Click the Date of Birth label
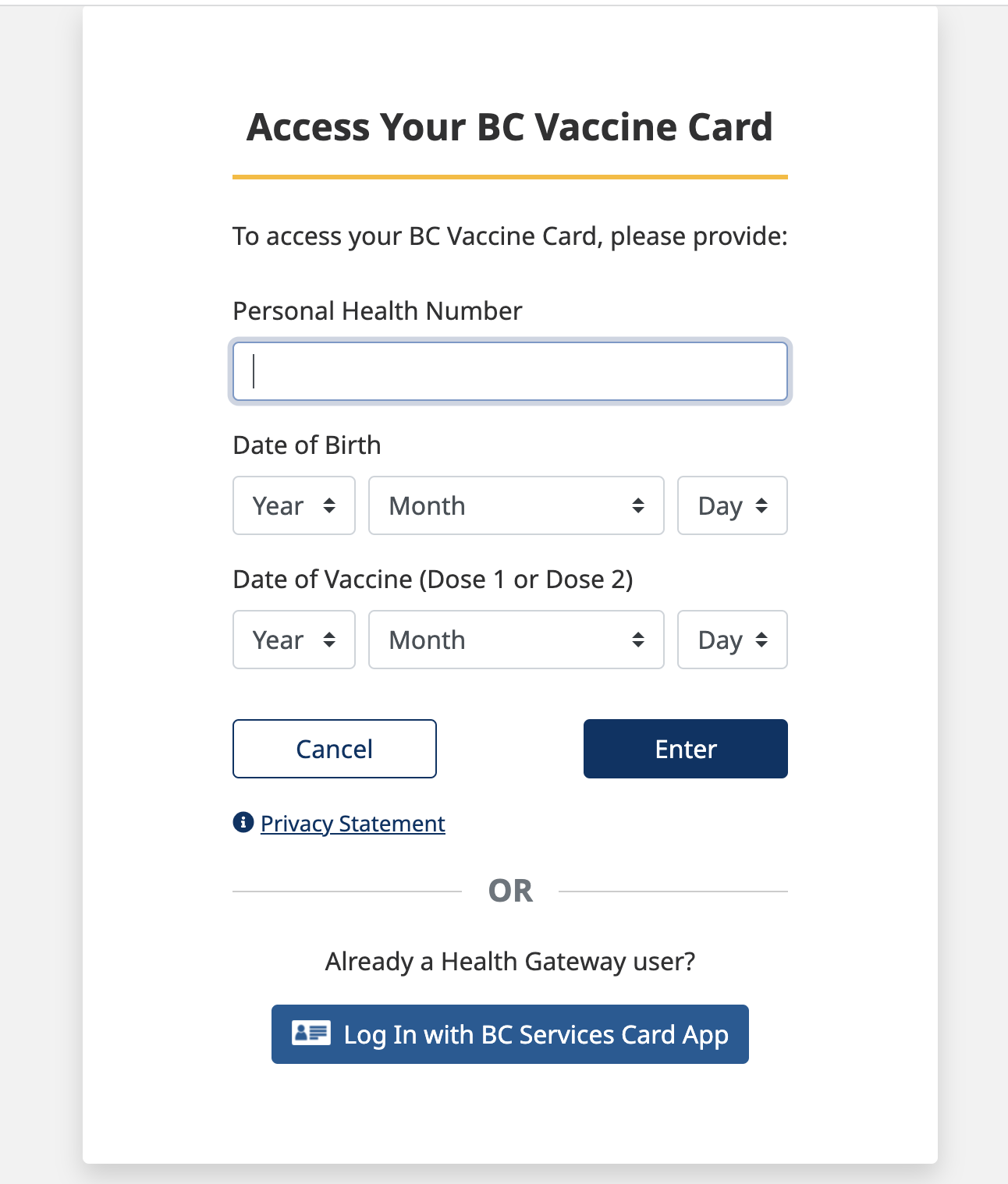The image size is (1008, 1184). click(307, 445)
